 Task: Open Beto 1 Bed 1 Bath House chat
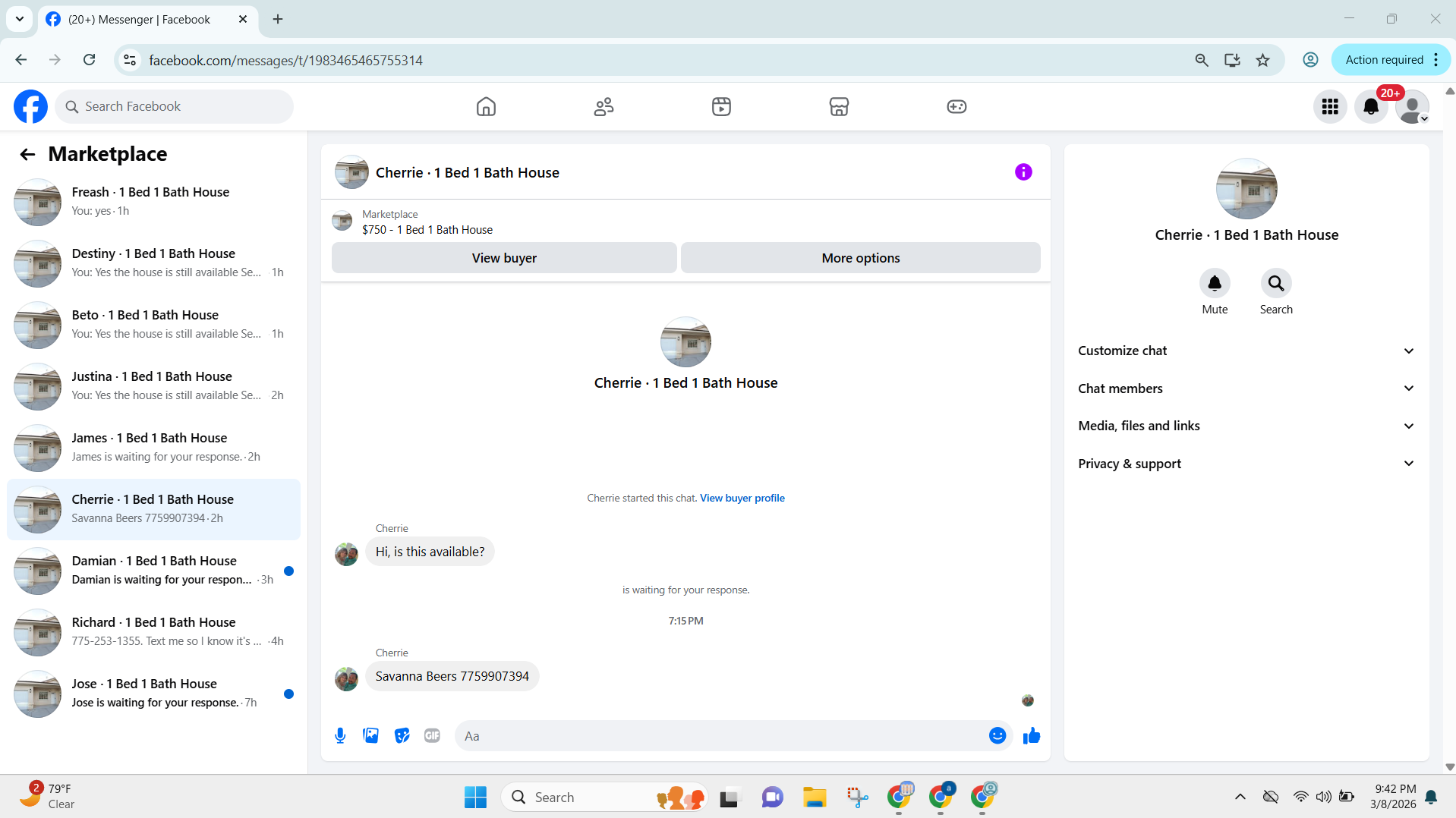pos(153,325)
